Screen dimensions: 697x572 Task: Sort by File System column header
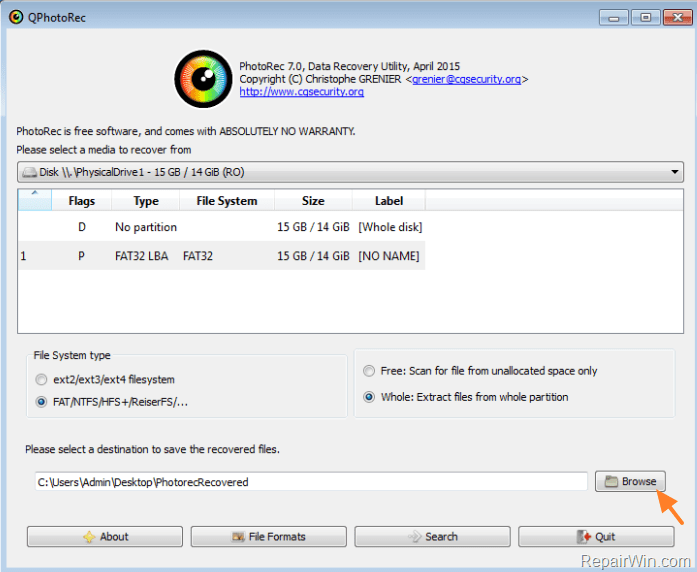(x=227, y=201)
